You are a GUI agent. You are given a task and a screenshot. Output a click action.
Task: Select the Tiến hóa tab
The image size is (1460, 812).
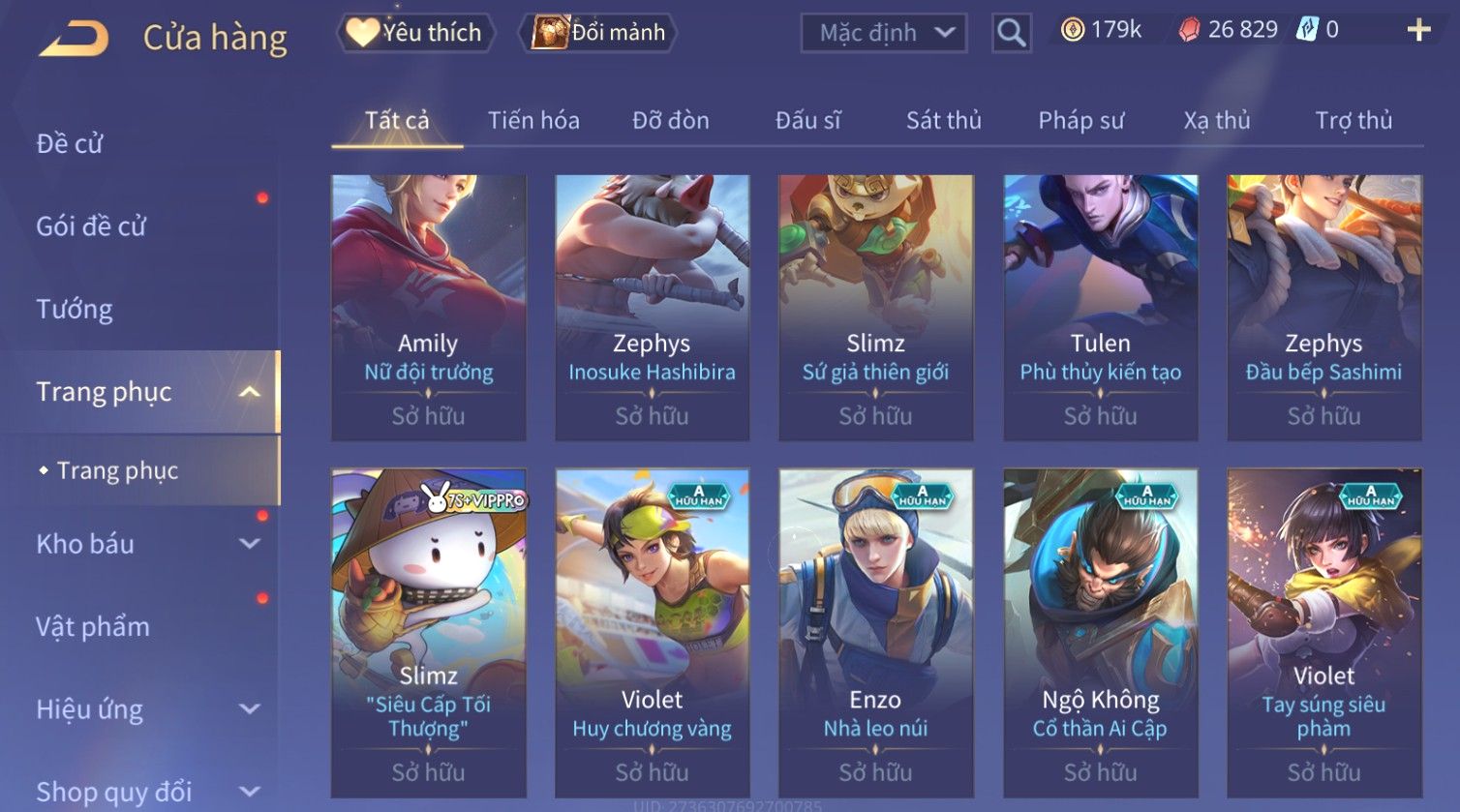point(533,120)
